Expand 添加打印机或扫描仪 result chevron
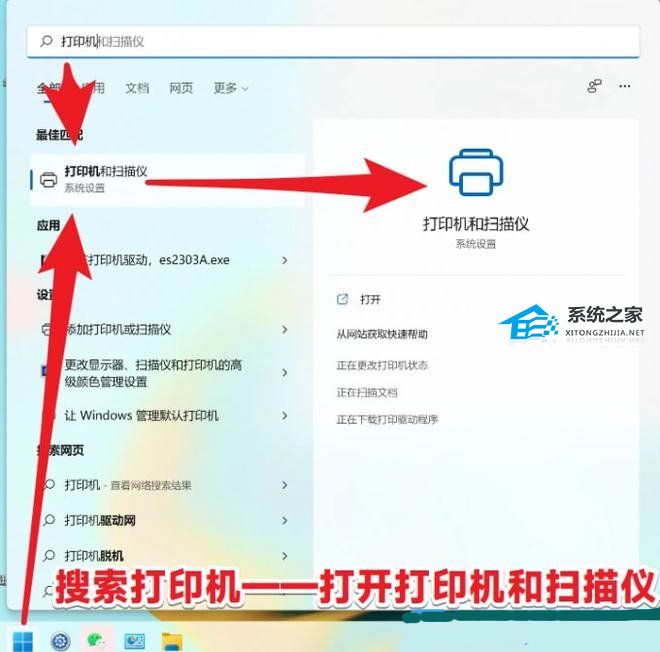660x652 pixels. 285,330
